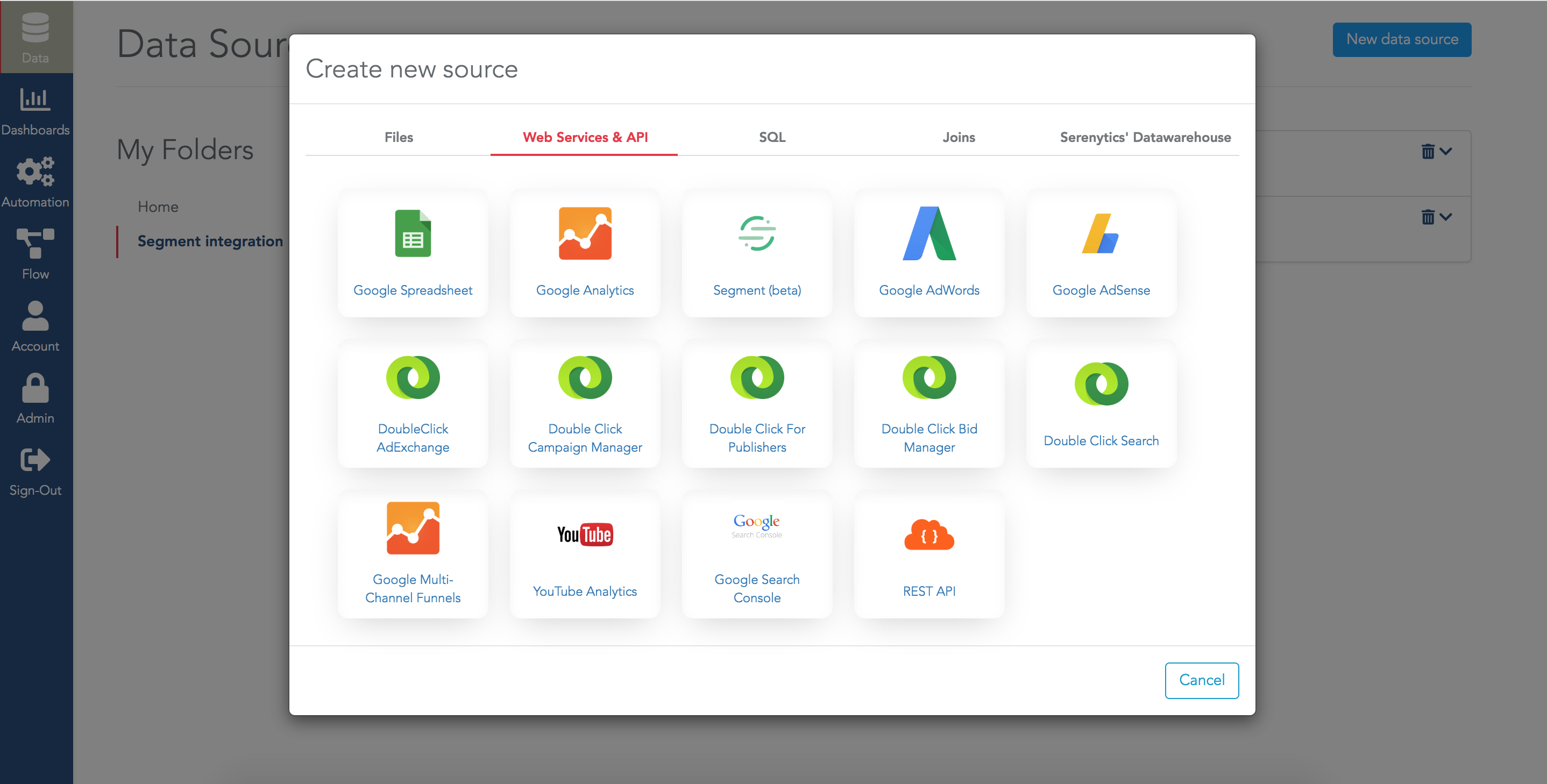
Task: Switch to the Files tab
Action: (x=399, y=138)
